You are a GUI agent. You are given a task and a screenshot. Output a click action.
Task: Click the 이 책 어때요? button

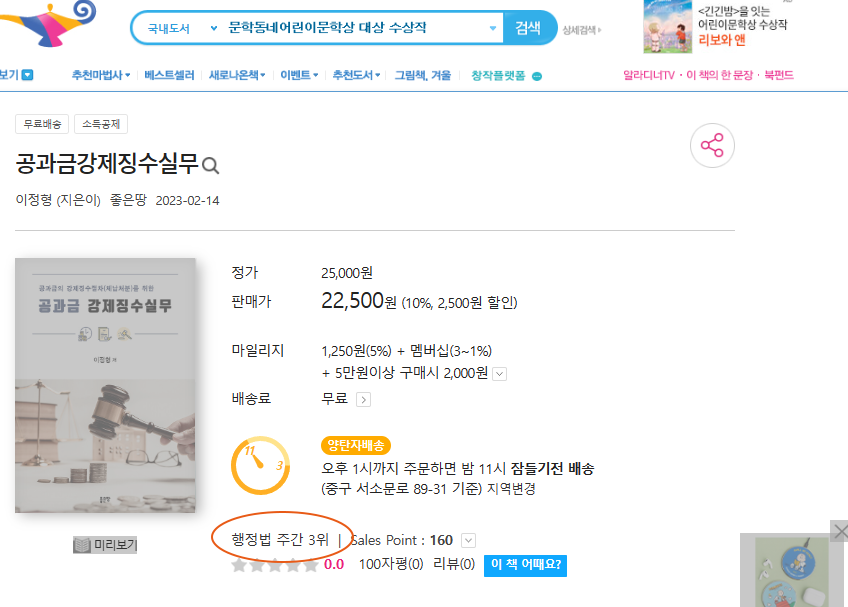pyautogui.click(x=525, y=565)
